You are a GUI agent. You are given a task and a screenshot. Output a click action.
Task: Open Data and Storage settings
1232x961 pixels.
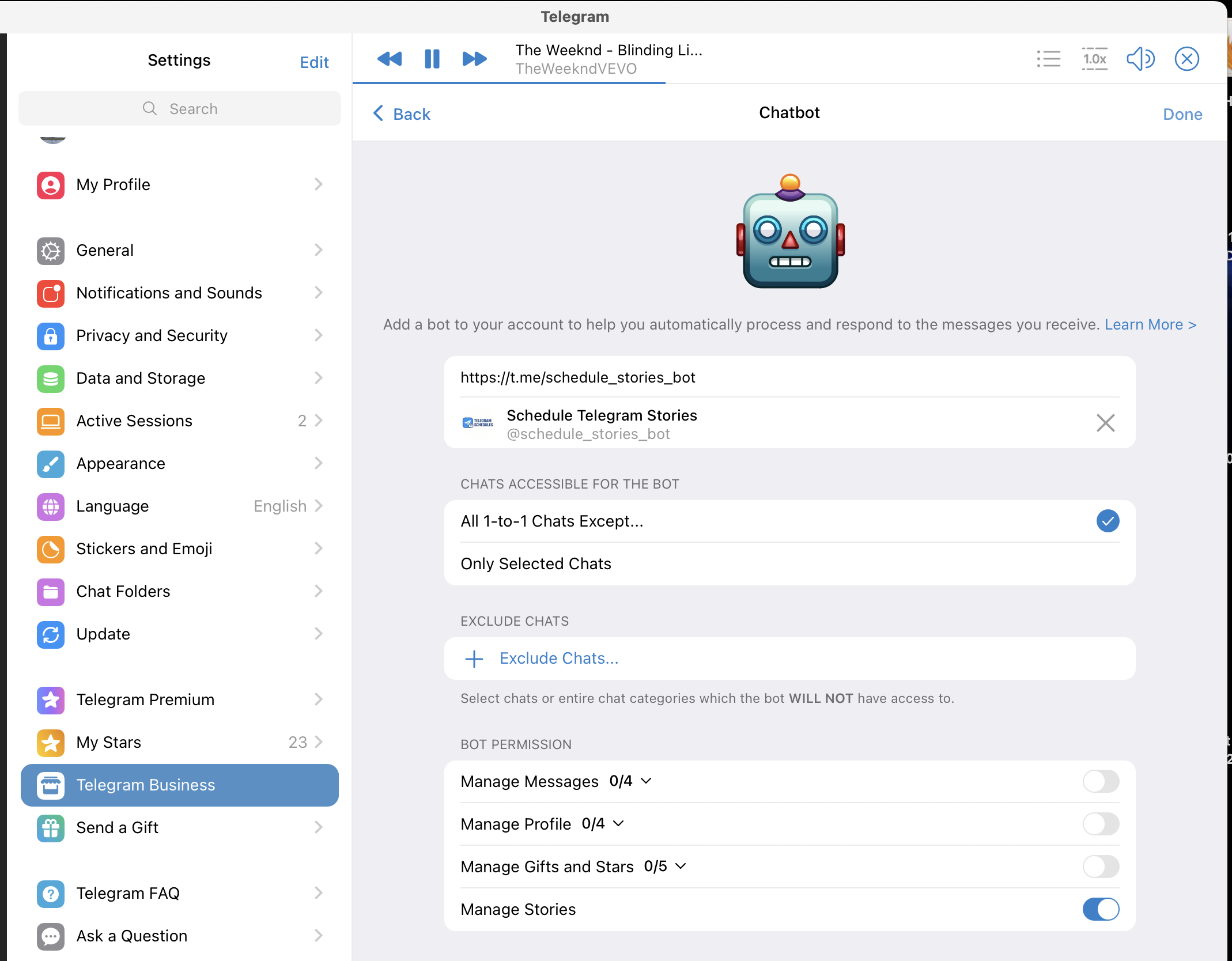tap(180, 379)
